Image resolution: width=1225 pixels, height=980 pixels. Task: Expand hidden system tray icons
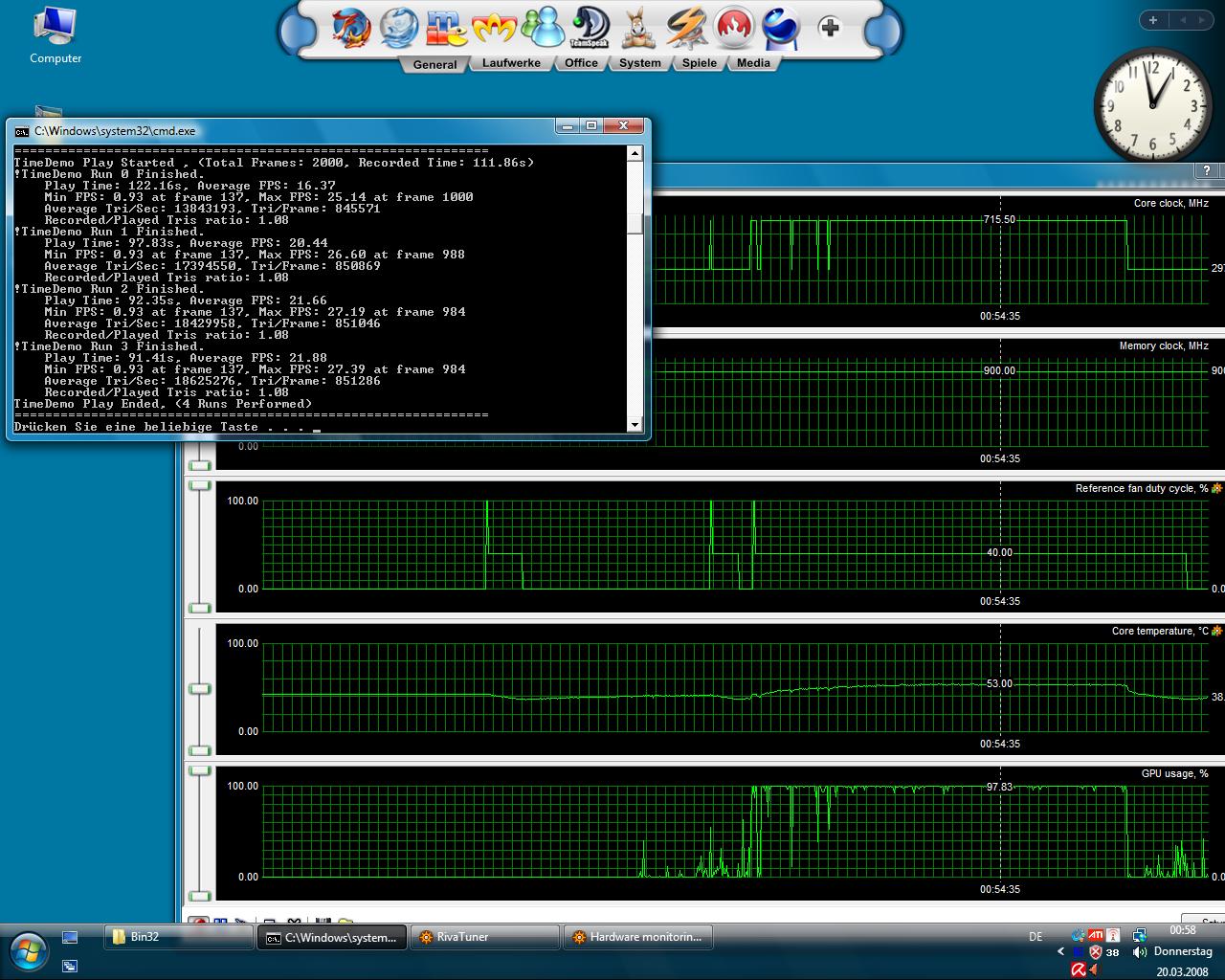click(x=1060, y=952)
